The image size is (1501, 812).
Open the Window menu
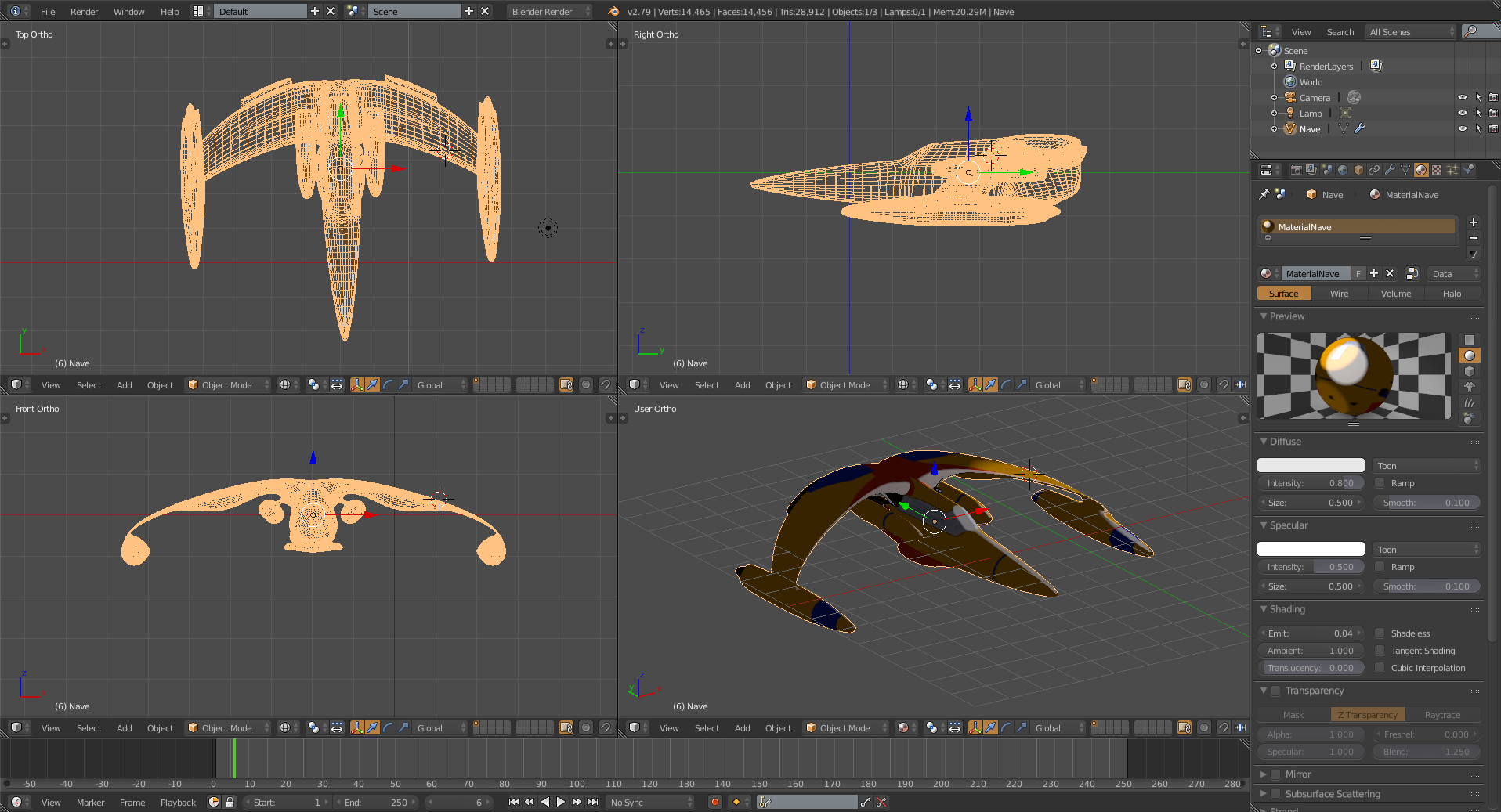[x=129, y=11]
